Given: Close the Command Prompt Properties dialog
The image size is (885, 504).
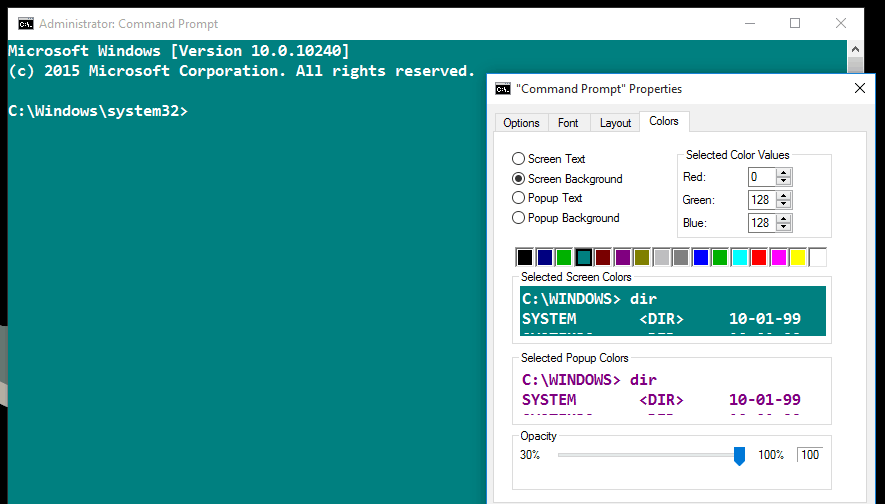Looking at the screenshot, I should point(860,88).
